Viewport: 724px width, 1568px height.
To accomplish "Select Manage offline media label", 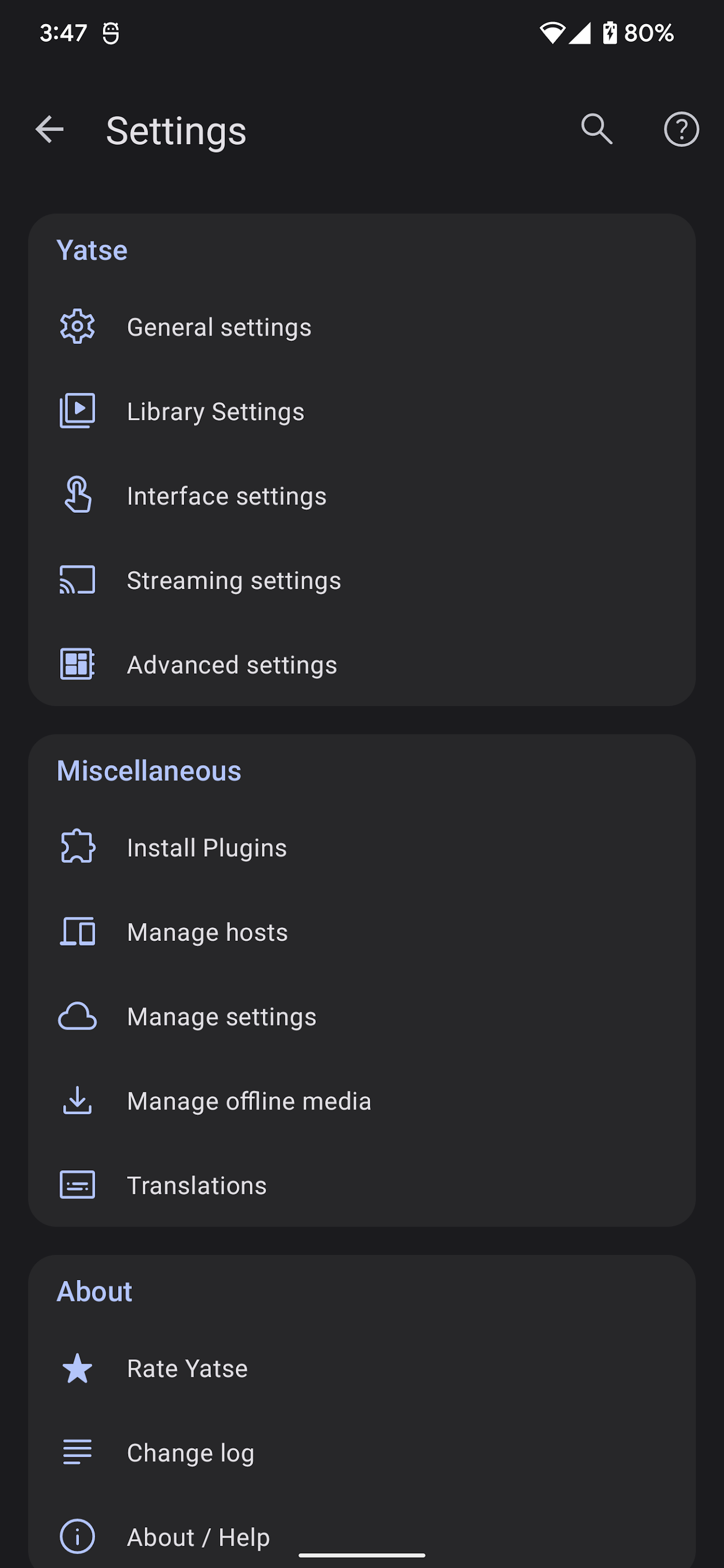I will point(249,1101).
